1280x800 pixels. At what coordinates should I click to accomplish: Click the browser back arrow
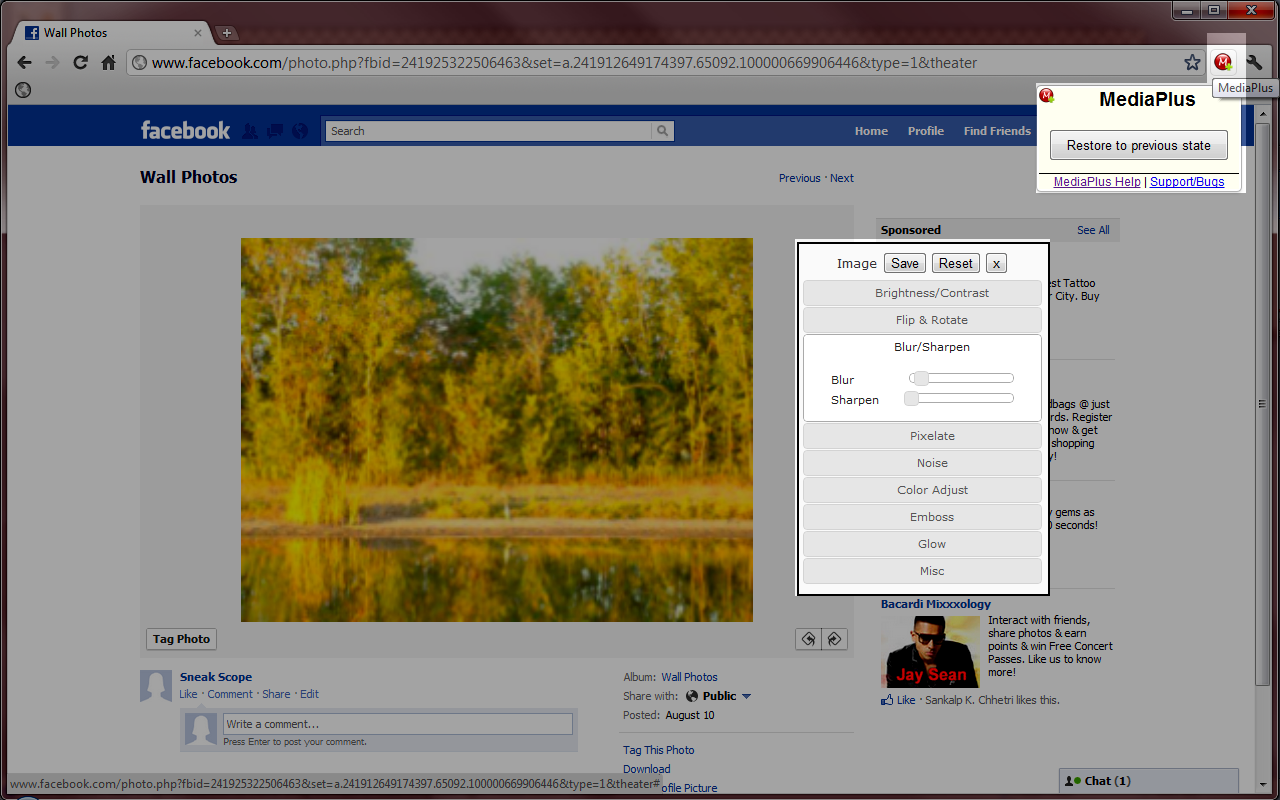coord(25,62)
